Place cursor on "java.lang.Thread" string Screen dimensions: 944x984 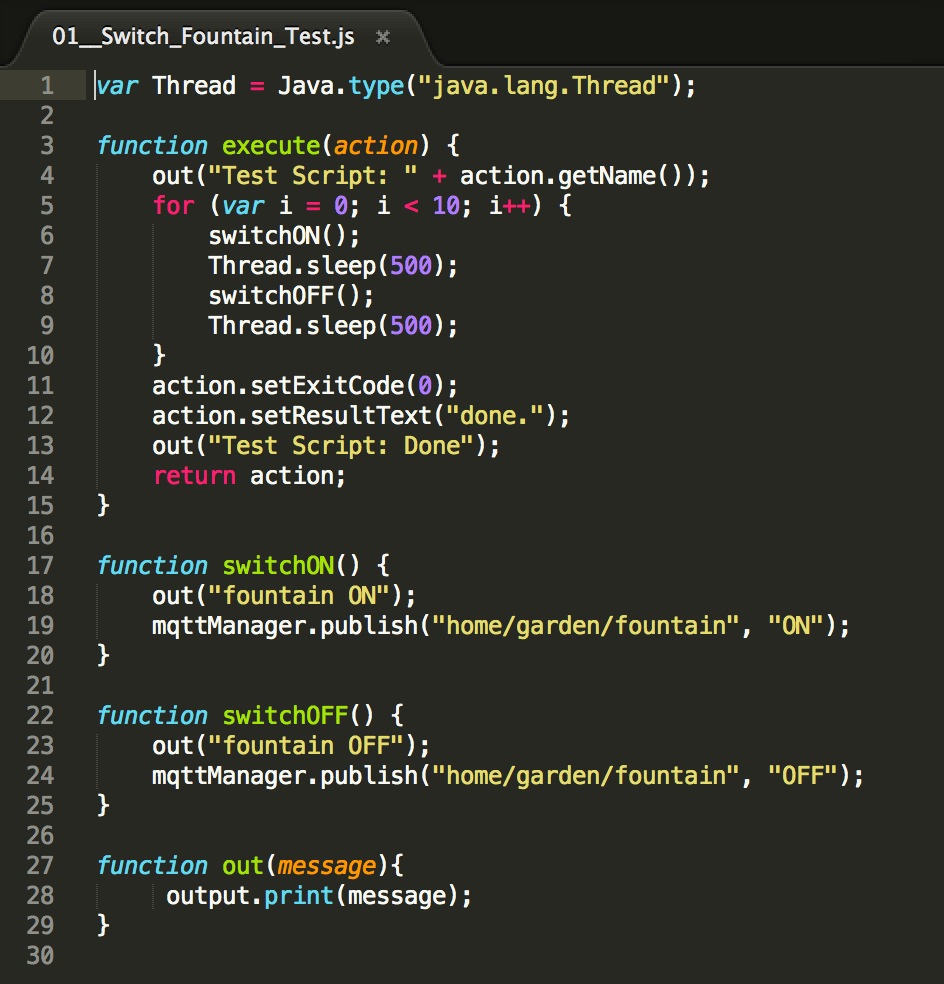(543, 86)
